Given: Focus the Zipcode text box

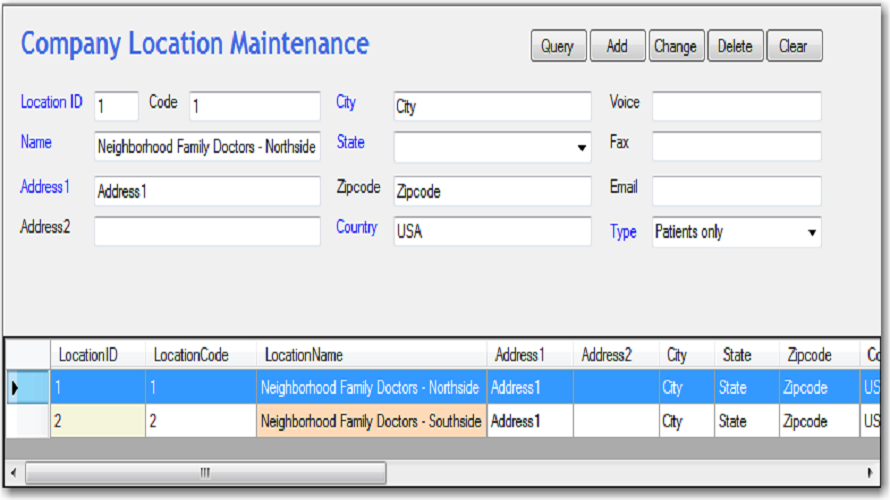Looking at the screenshot, I should [492, 191].
